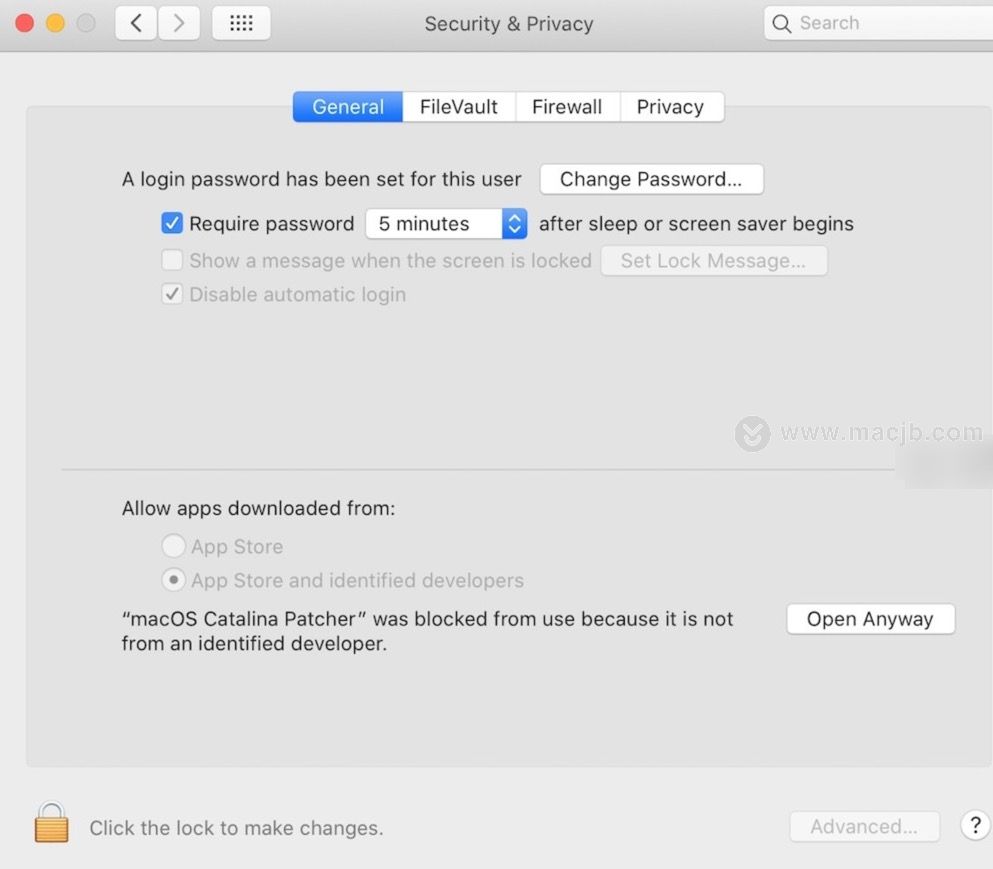Screen dimensions: 993x869
Task: Check Show a message when locked
Action: (x=172, y=260)
